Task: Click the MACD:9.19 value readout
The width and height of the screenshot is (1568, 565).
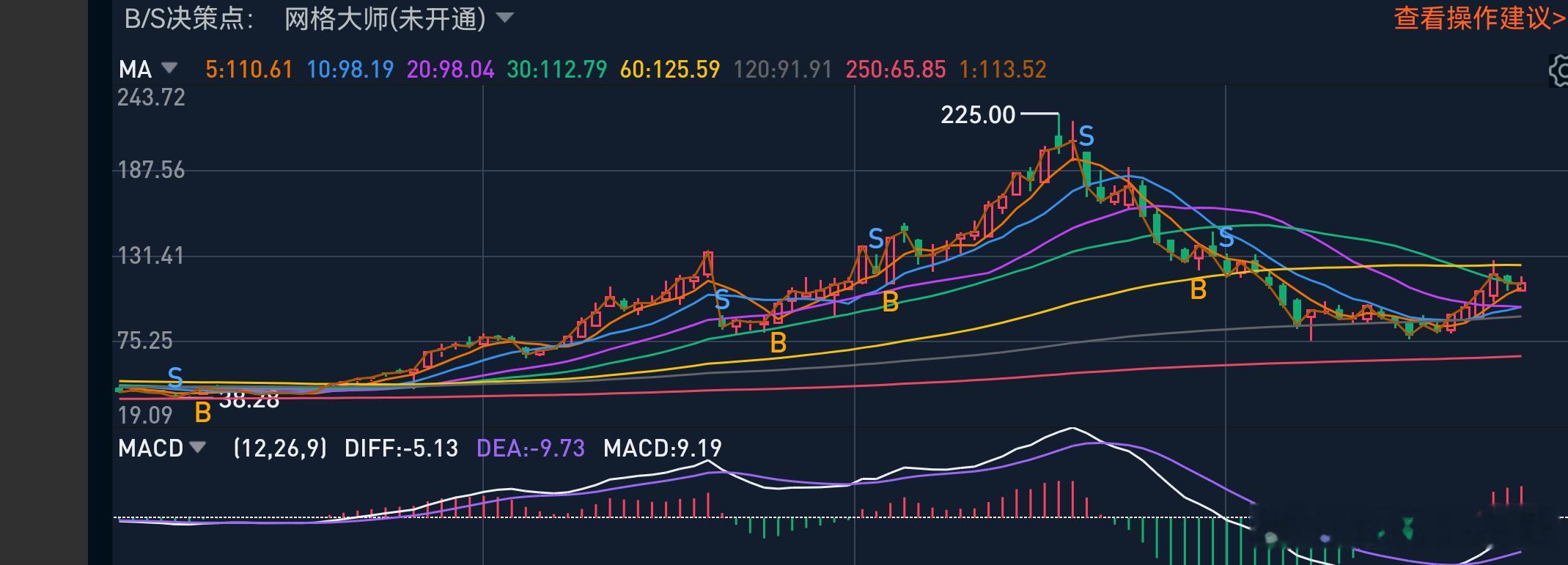Action: pos(663,448)
